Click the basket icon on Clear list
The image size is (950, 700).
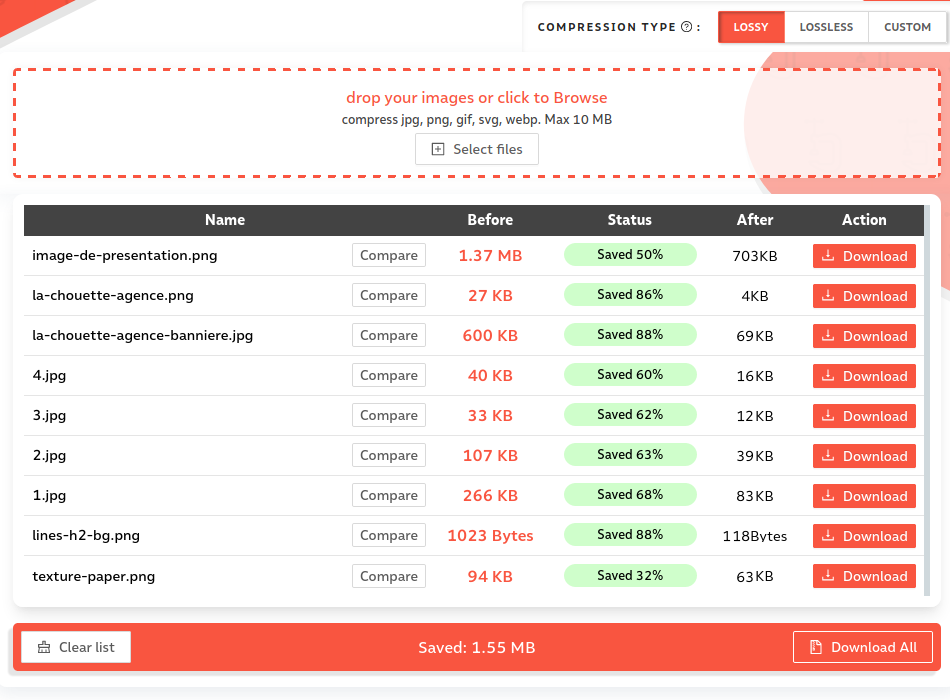44,647
